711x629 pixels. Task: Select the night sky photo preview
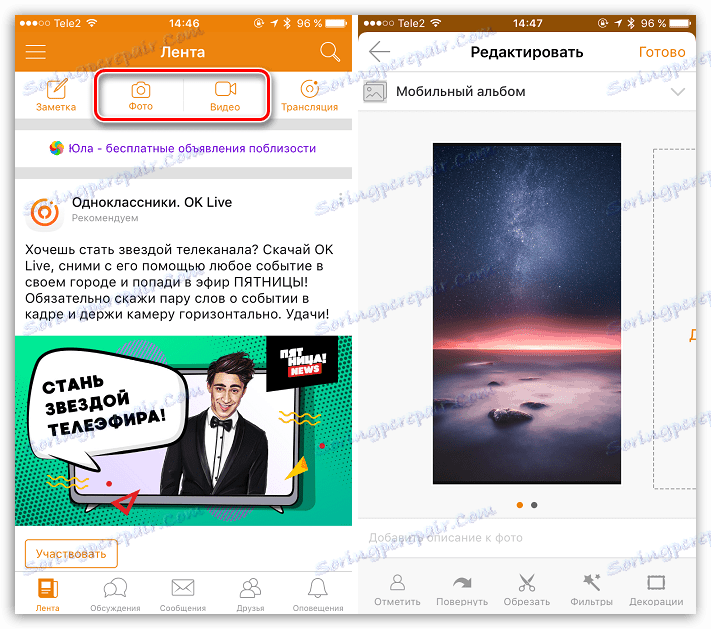click(x=526, y=313)
